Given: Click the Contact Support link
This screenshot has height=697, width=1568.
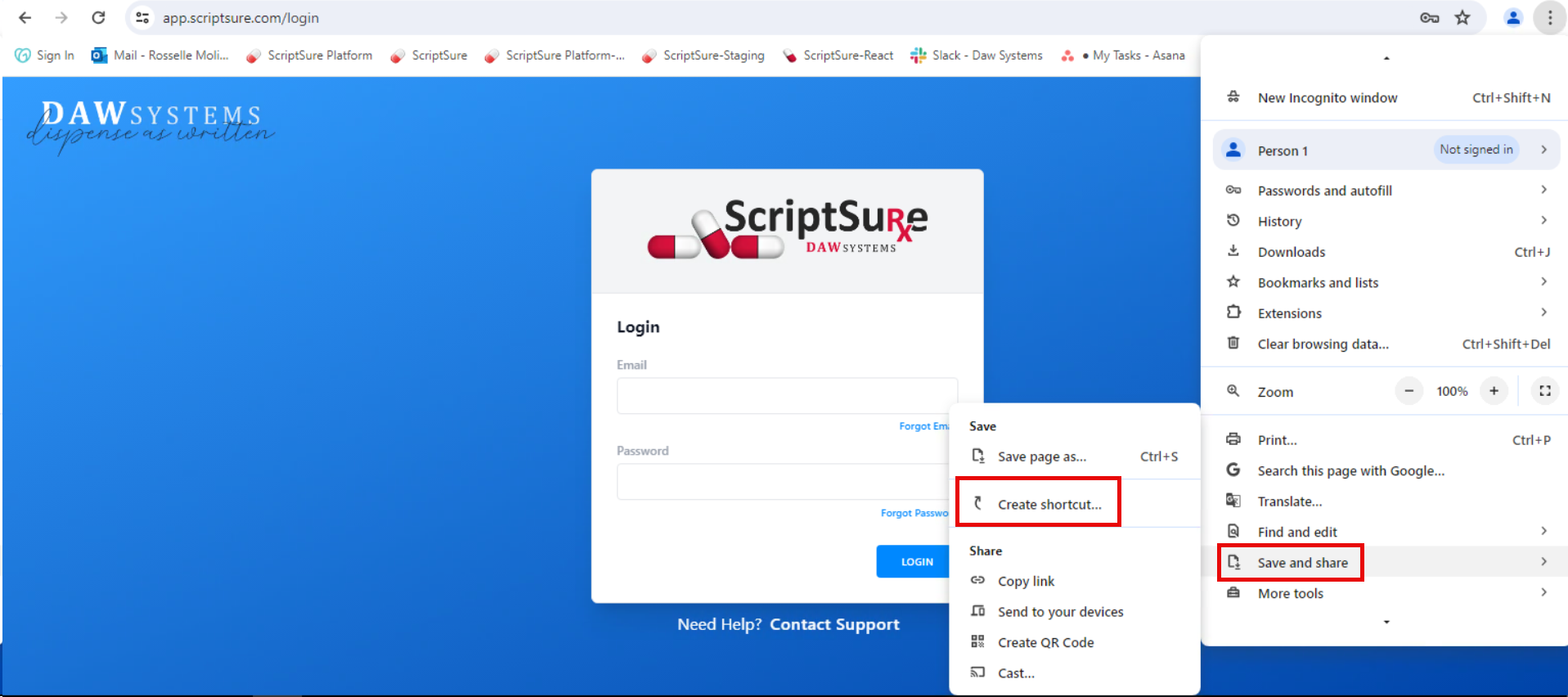Looking at the screenshot, I should tap(834, 624).
